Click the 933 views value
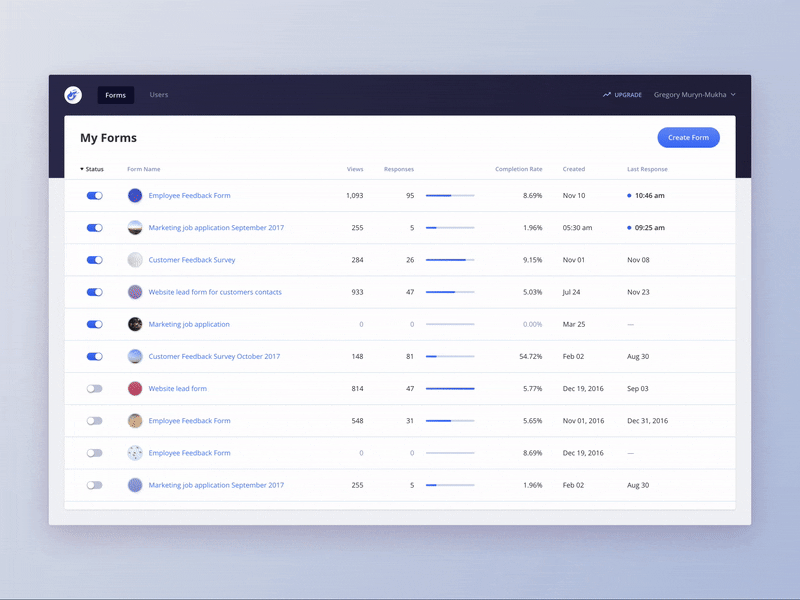The image size is (800, 600). coord(357,292)
